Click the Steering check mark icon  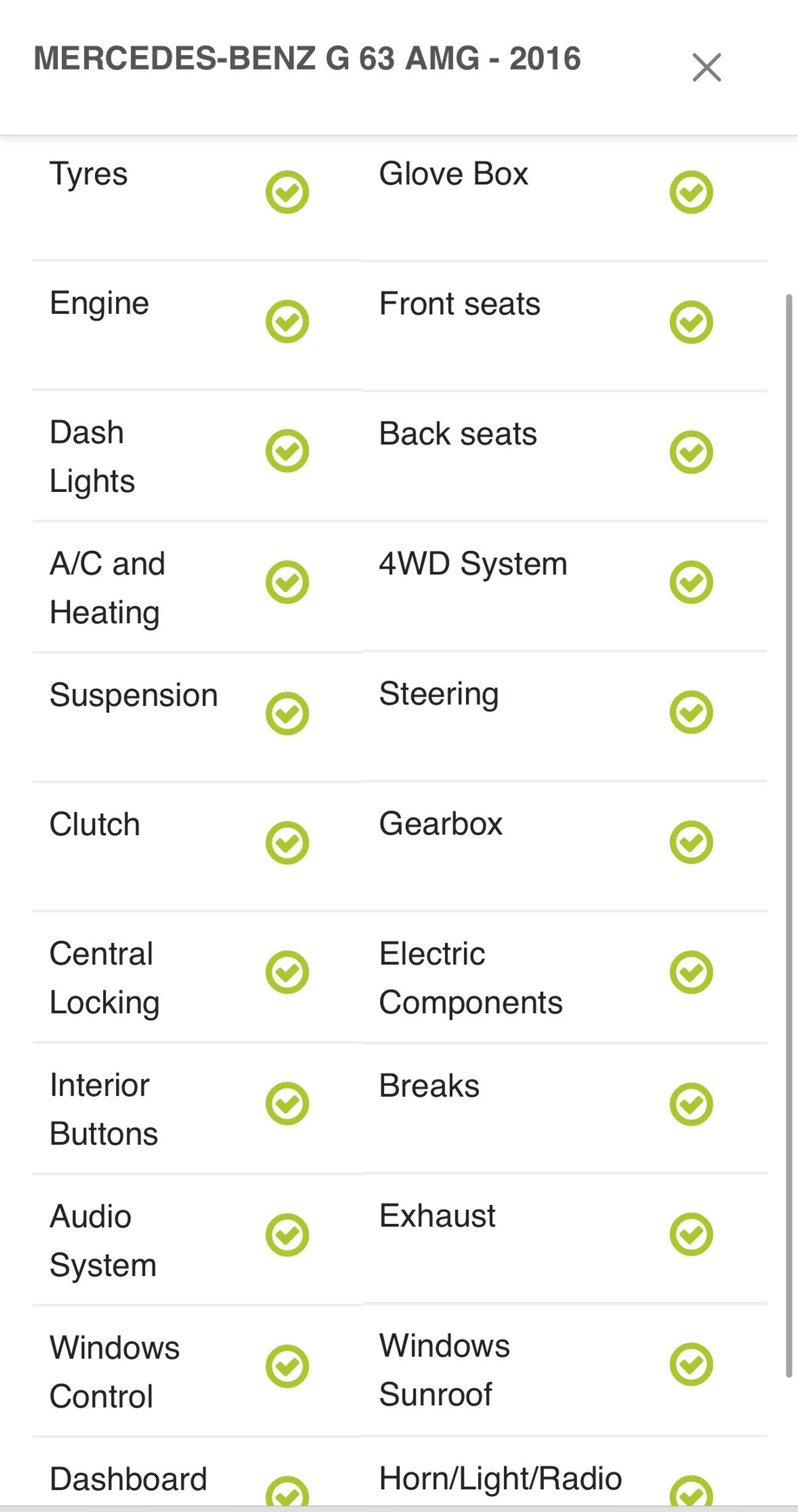tap(691, 712)
